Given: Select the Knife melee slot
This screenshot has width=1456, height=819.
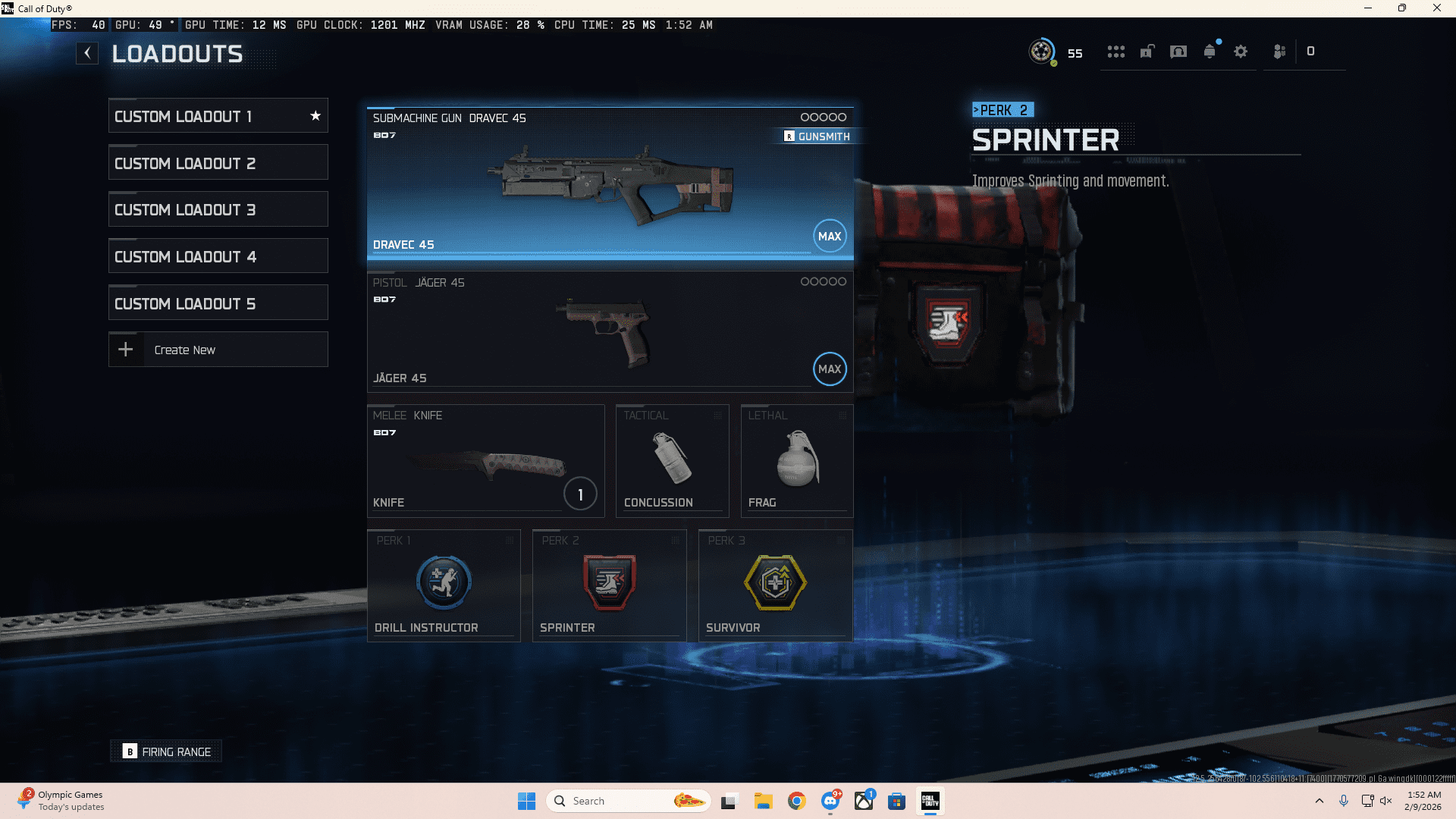Looking at the screenshot, I should coord(485,461).
